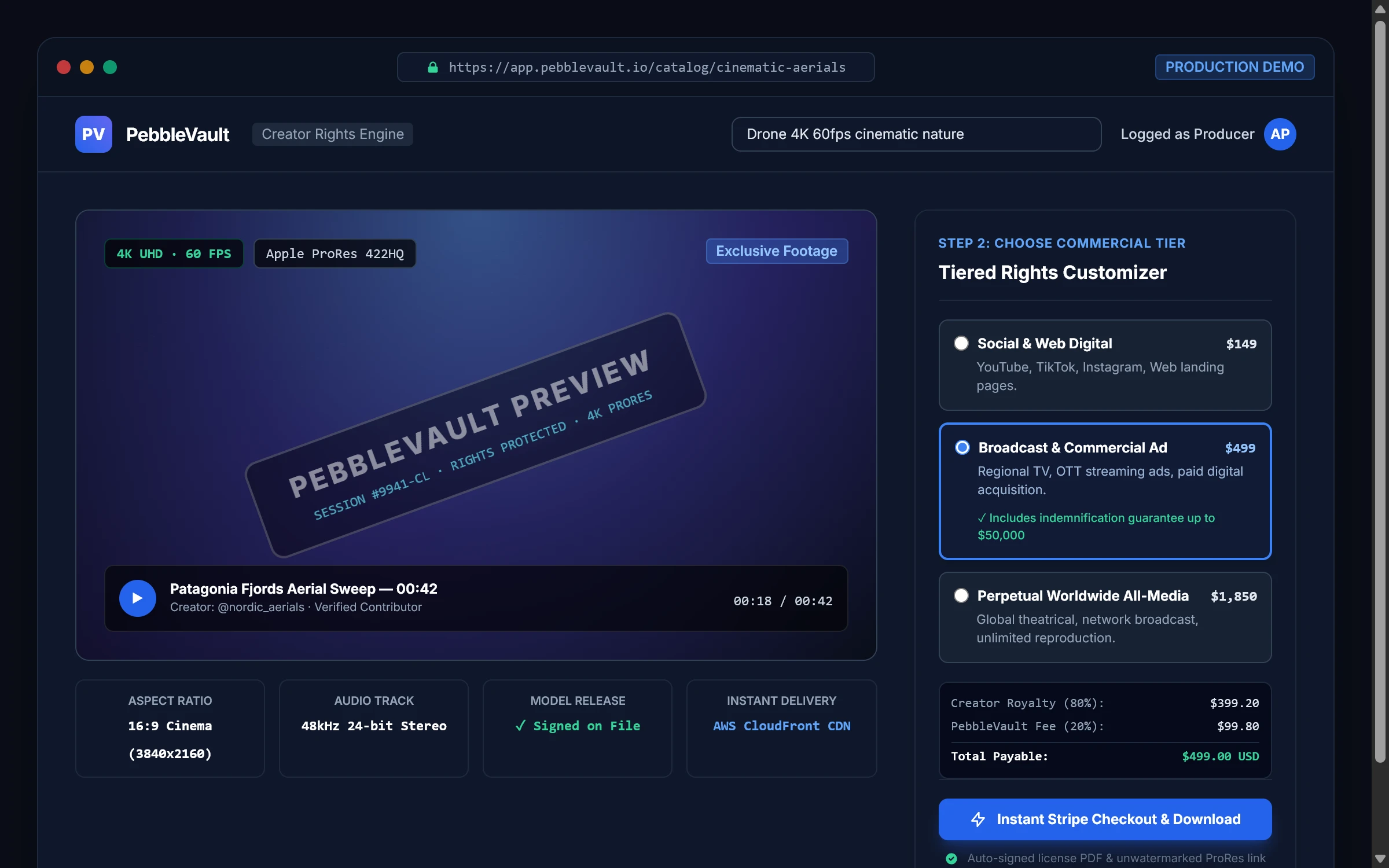Play the Patagonia Fjords Aerial Sweep clip
Viewport: 1389px width, 868px height.
pos(137,598)
